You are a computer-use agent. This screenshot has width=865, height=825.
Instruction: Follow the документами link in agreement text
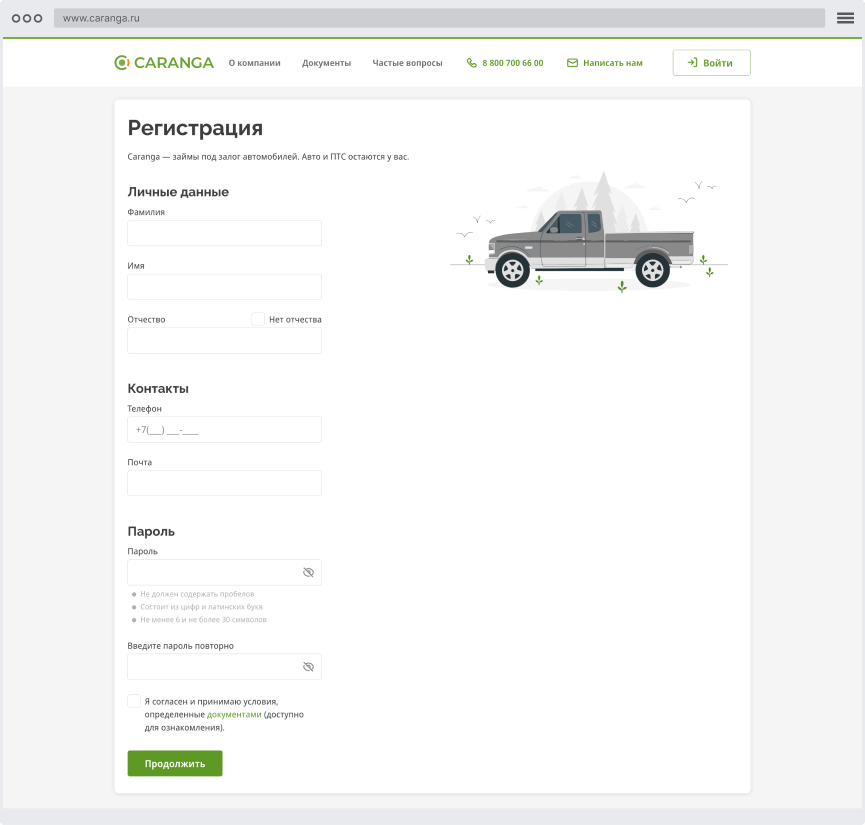coord(234,715)
